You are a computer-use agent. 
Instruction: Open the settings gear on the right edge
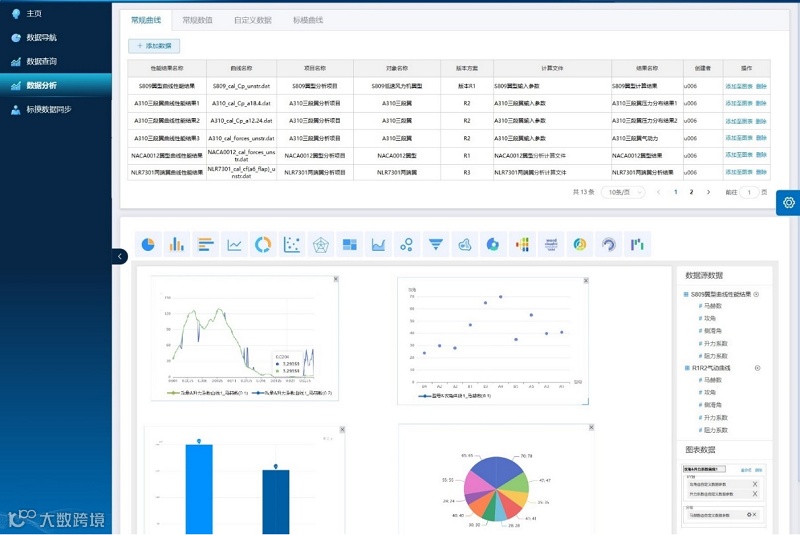point(788,202)
